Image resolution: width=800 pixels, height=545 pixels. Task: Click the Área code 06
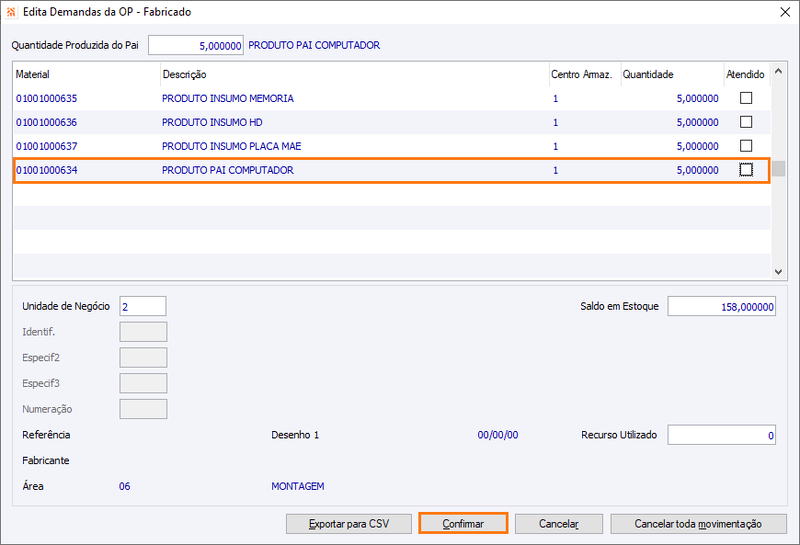(x=124, y=486)
